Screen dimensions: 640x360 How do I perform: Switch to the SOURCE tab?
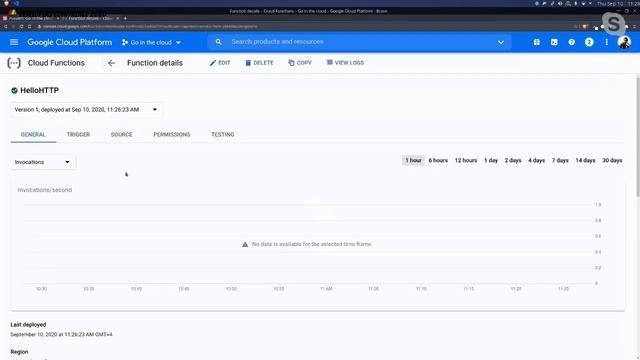(x=122, y=135)
